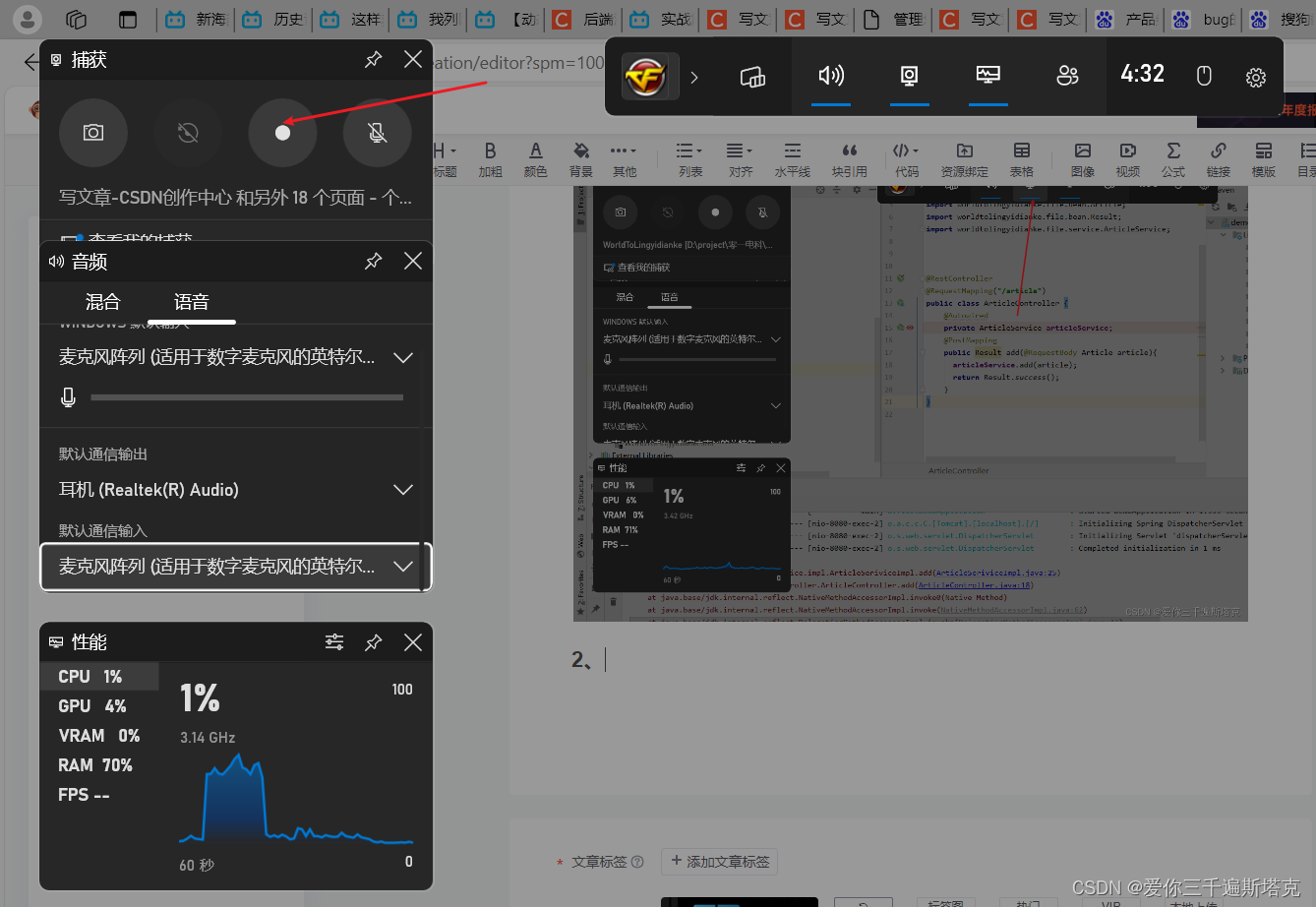The height and width of the screenshot is (907, 1316).
Task: Take a screenshot with the camera button
Action: pos(93,132)
